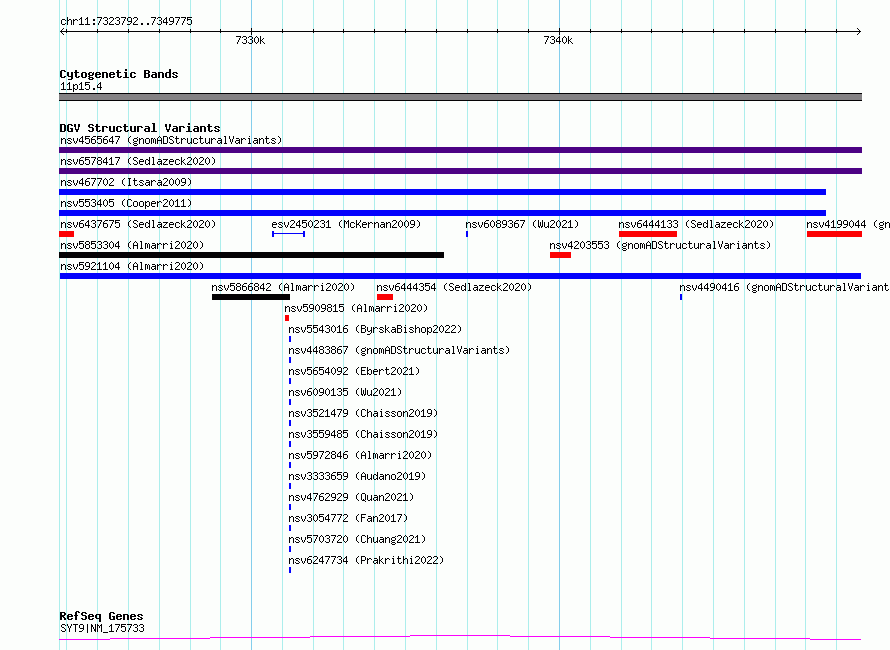Screen dimensions: 890x650
Task: Click the Cytogenetic Bands track title
Action: click(x=119, y=74)
